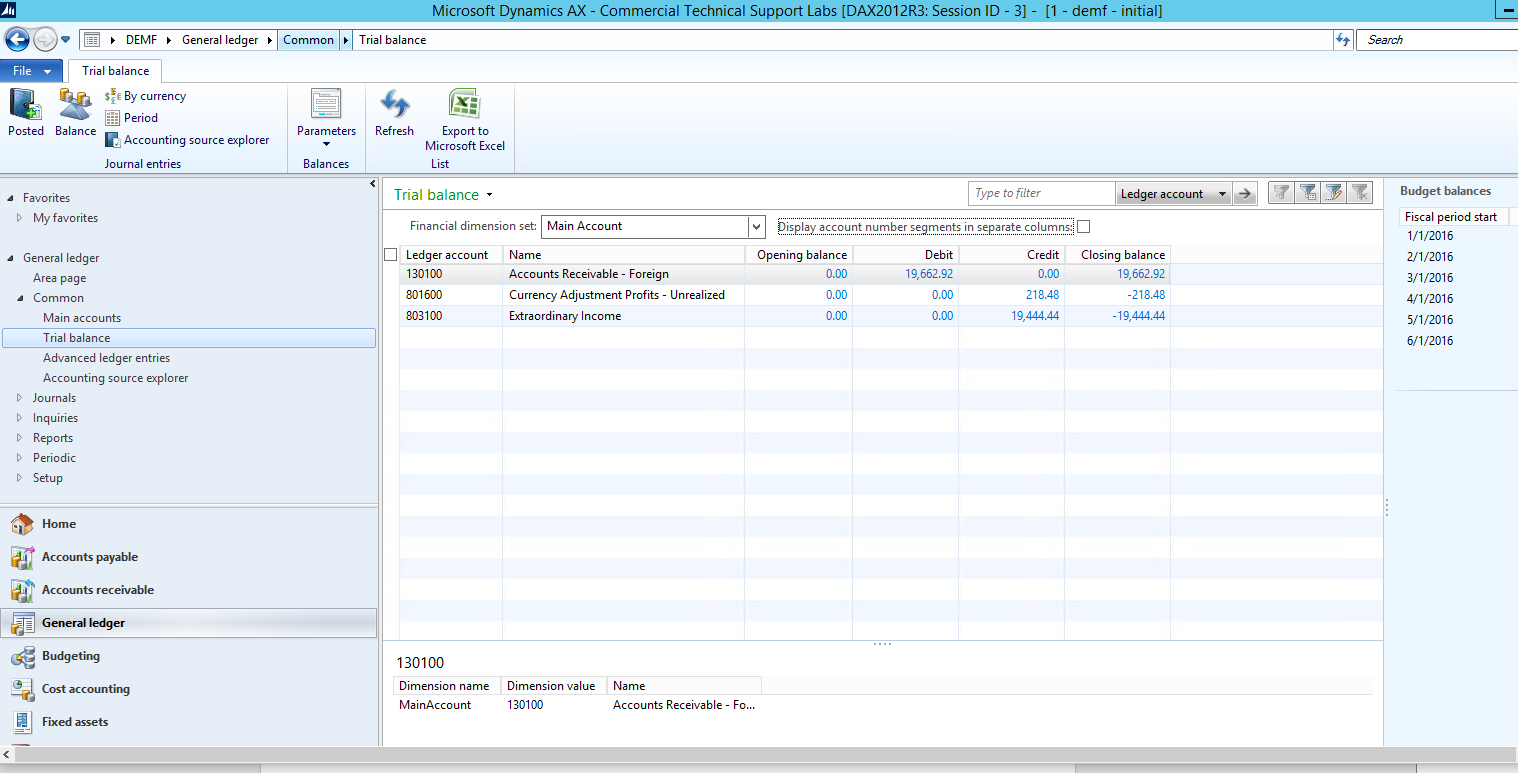Toggle the select-all rows checkbox

(391, 255)
